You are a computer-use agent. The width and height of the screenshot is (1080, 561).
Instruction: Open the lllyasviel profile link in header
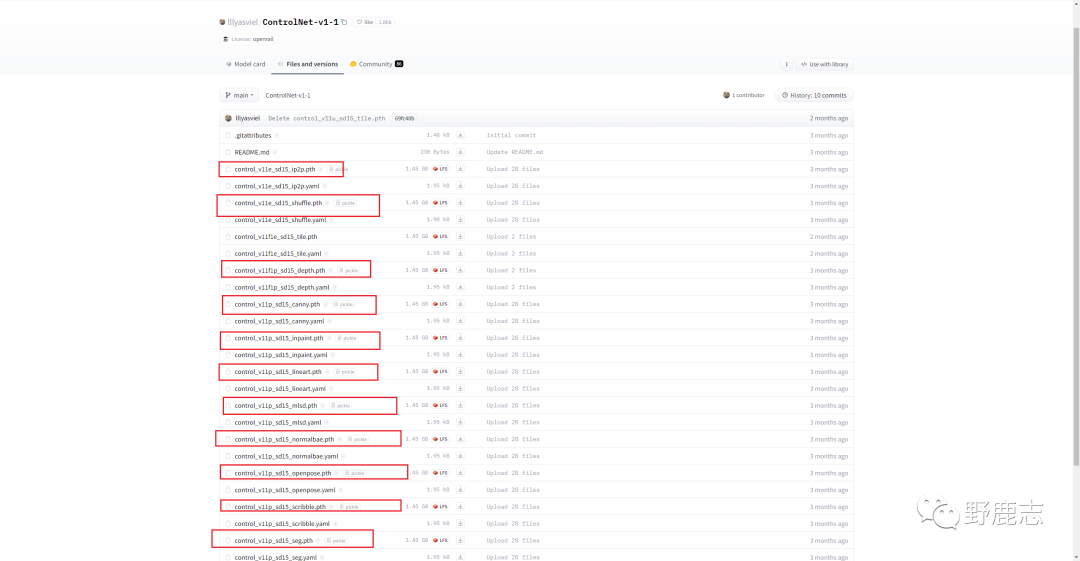point(242,22)
